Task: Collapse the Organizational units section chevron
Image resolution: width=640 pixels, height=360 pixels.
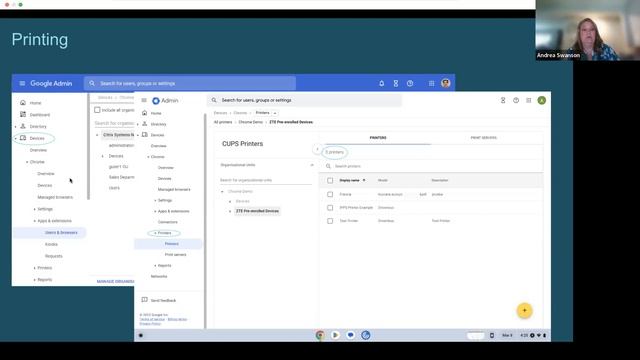Action: [x=312, y=165]
